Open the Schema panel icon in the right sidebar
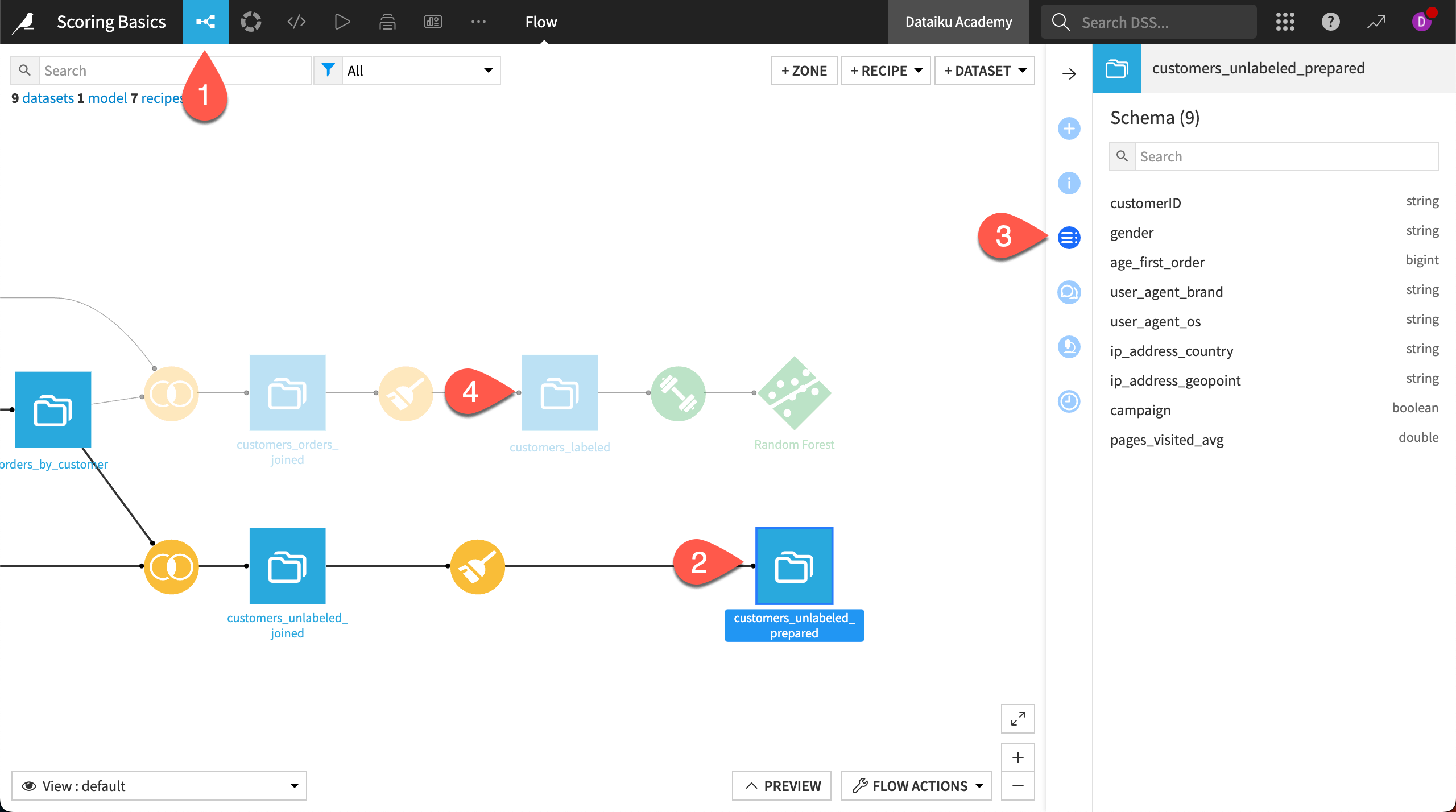Image resolution: width=1456 pixels, height=812 pixels. point(1069,237)
